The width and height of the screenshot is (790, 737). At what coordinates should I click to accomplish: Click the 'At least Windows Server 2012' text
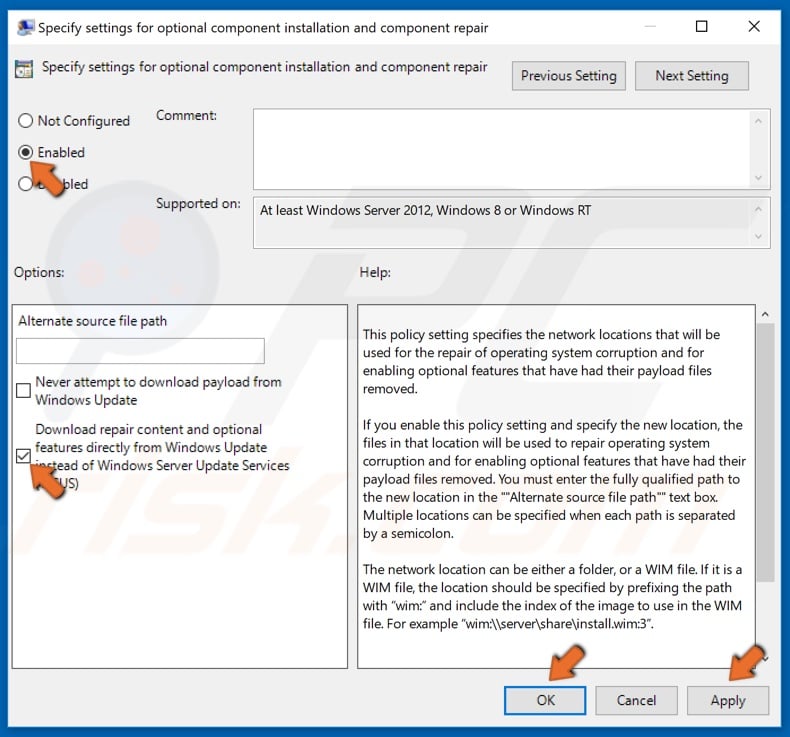425,210
